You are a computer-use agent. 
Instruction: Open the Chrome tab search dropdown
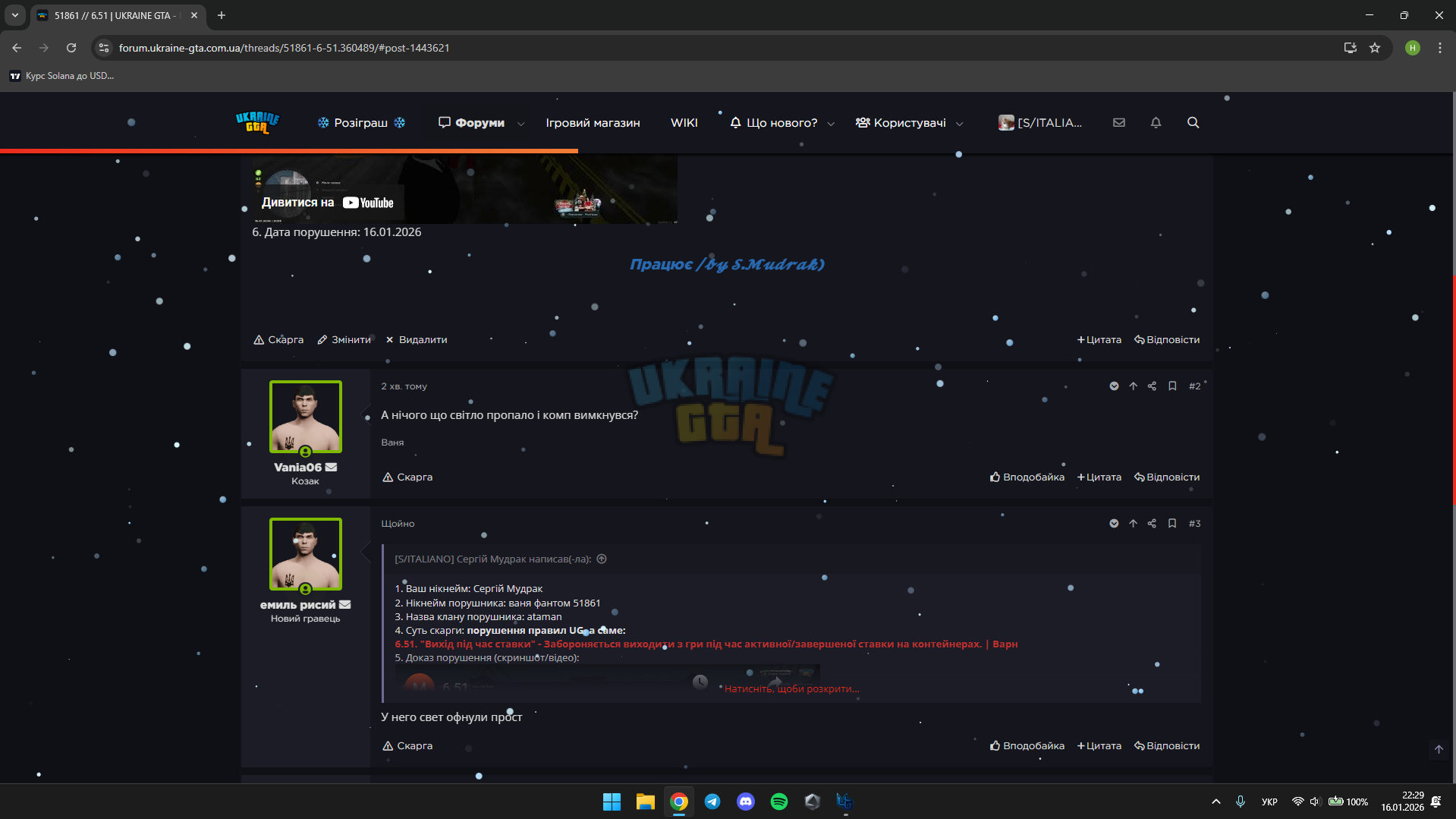point(15,15)
